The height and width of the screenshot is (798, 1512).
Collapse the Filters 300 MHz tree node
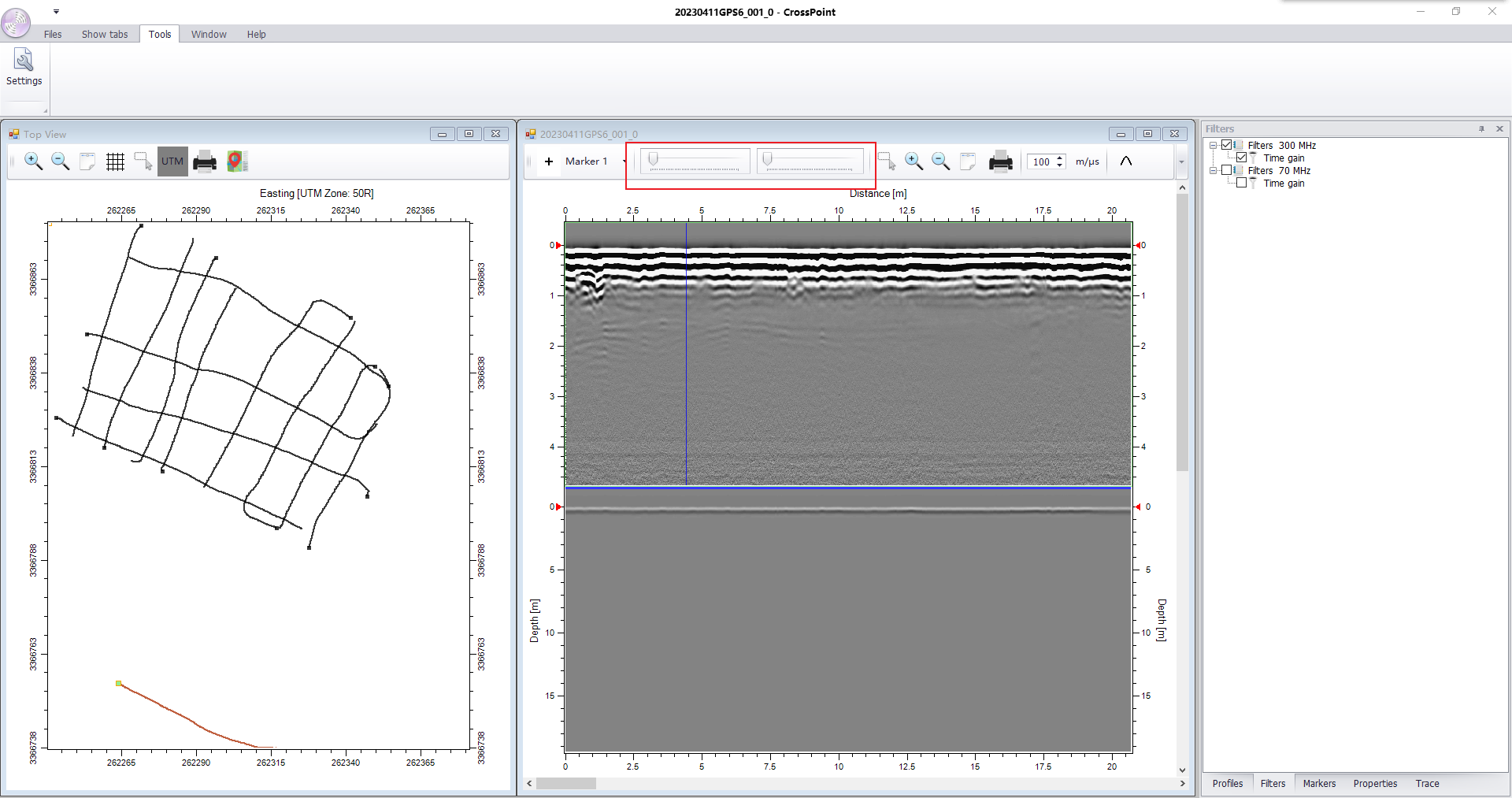click(x=1214, y=145)
